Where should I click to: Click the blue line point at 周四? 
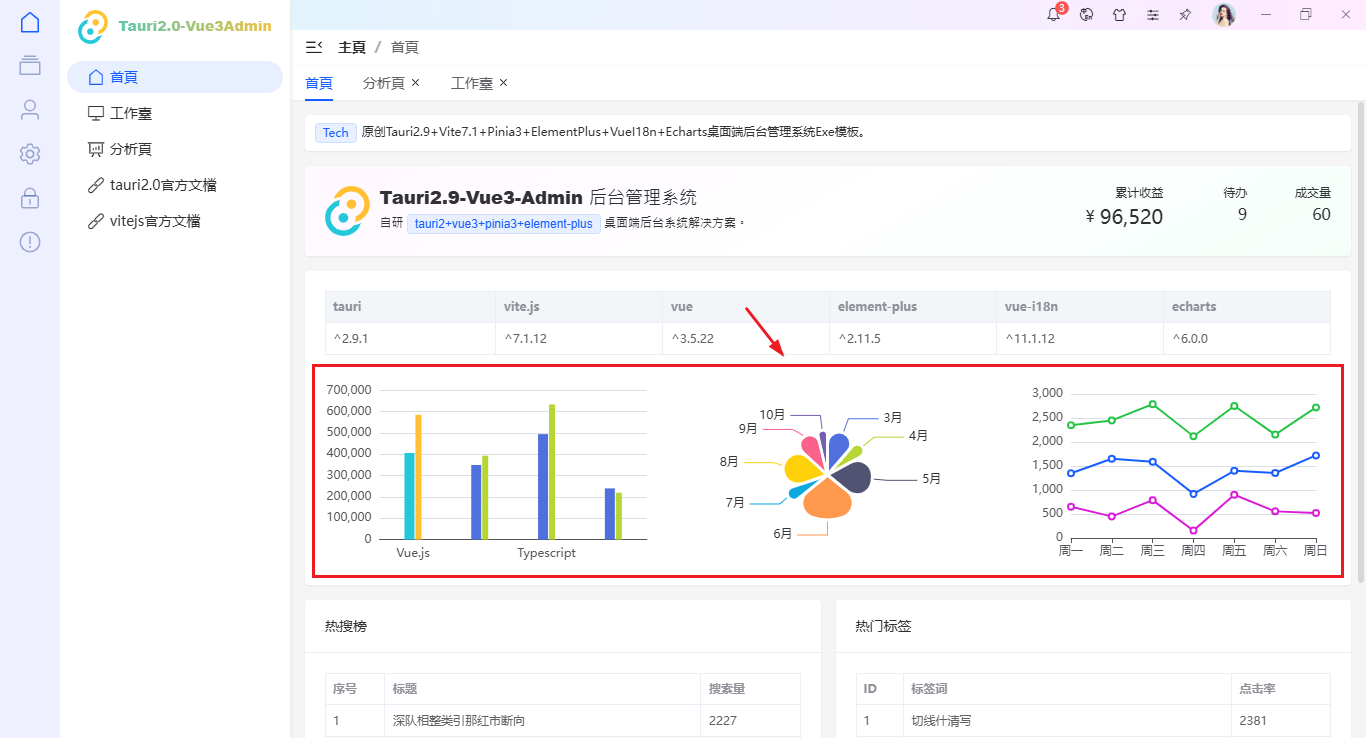[1193, 494]
